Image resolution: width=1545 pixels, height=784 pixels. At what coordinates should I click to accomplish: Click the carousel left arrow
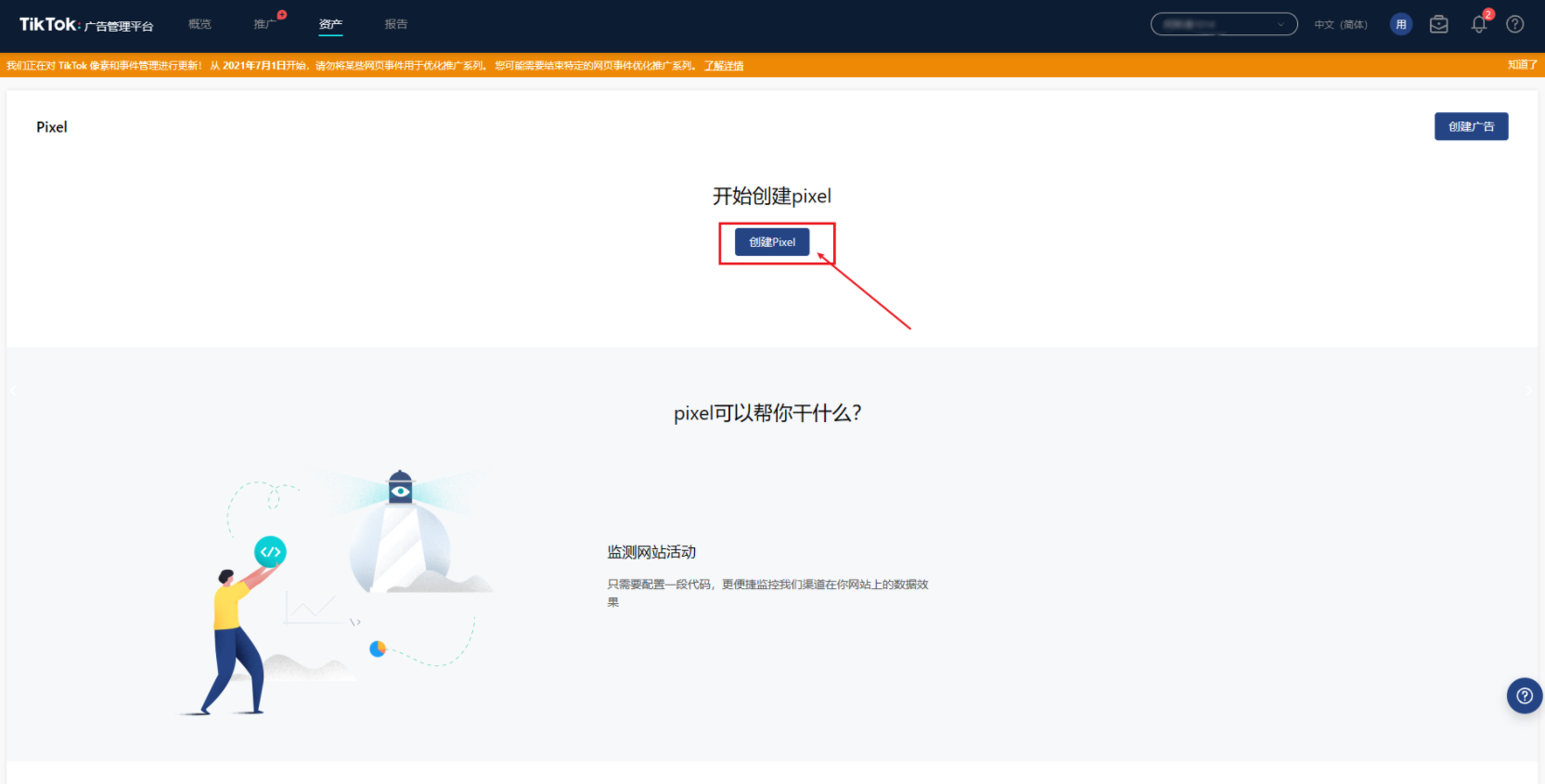pyautogui.click(x=13, y=391)
